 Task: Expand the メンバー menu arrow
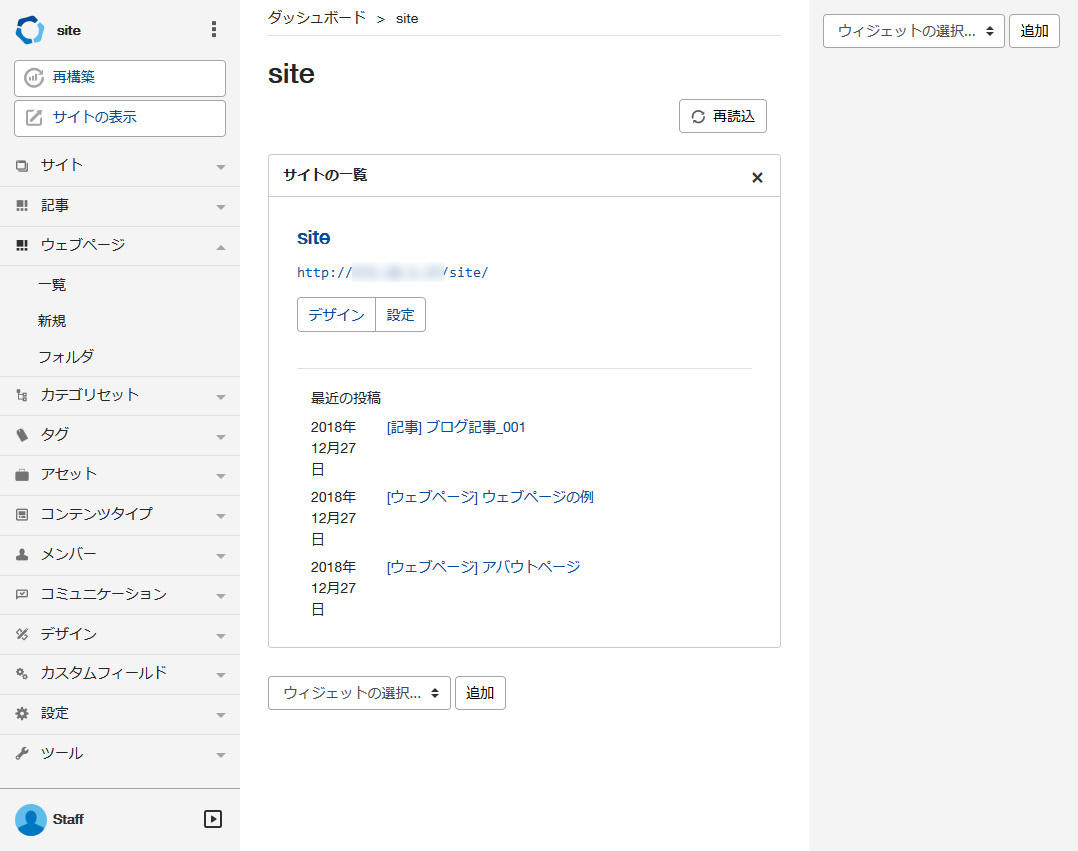(x=221, y=555)
